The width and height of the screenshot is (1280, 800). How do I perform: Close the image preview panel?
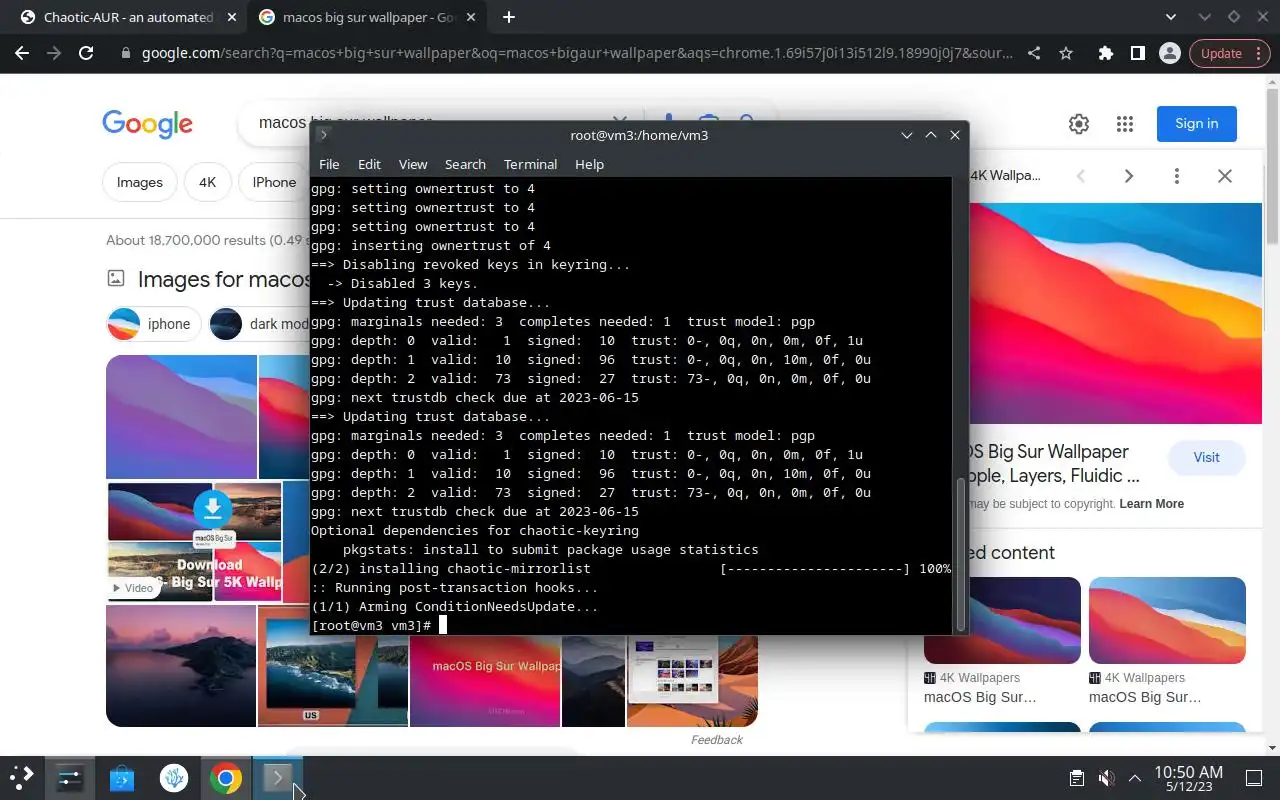point(1224,176)
